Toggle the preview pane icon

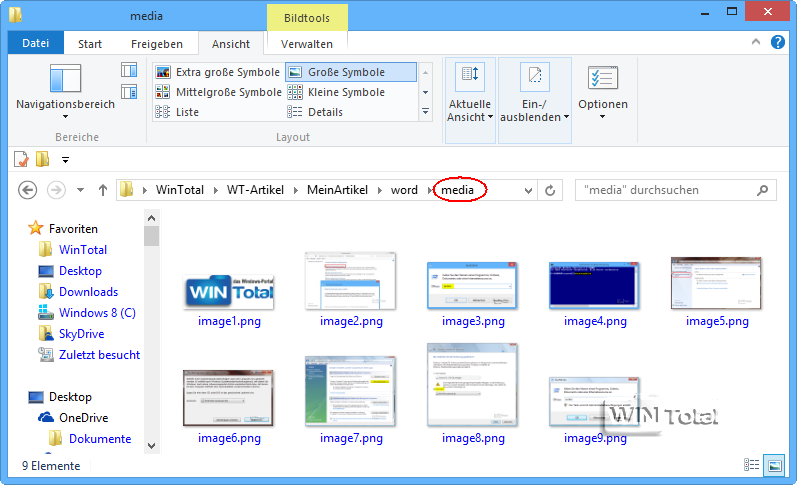[129, 70]
